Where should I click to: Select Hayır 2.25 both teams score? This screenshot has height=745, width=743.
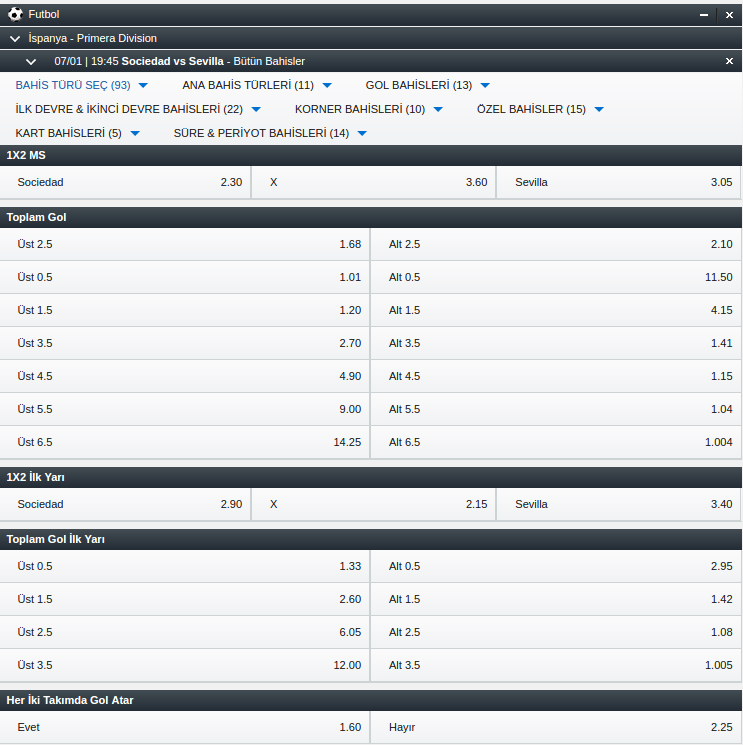pyautogui.click(x=556, y=727)
